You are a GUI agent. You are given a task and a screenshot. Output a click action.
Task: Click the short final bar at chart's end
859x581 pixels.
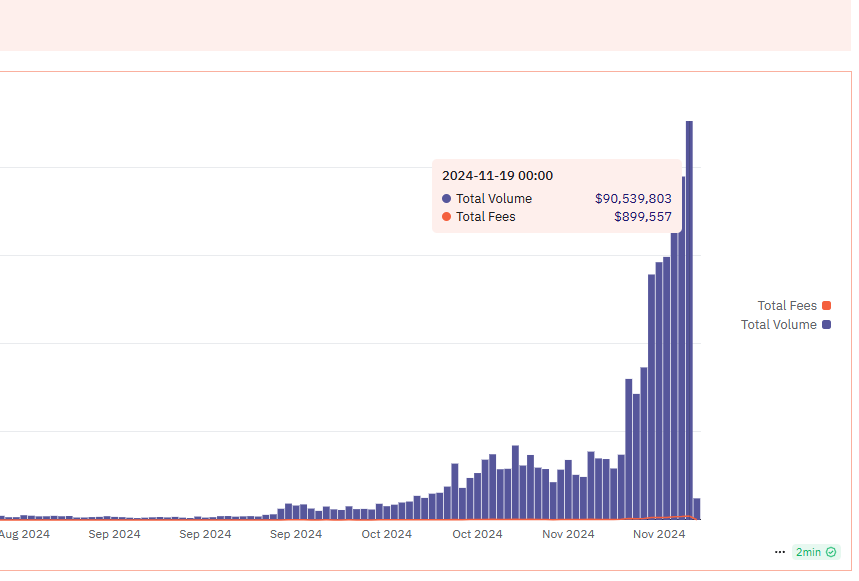(x=697, y=509)
